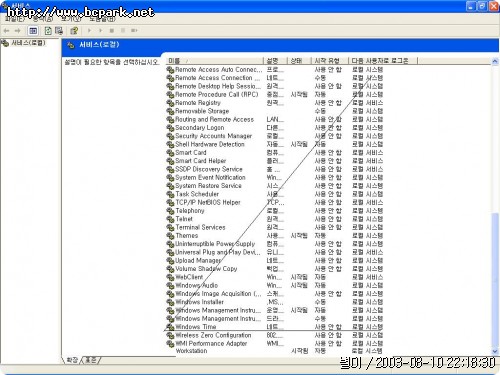Select the Routing and Remote Access service
The height and width of the screenshot is (375, 500).
click(x=275, y=119)
